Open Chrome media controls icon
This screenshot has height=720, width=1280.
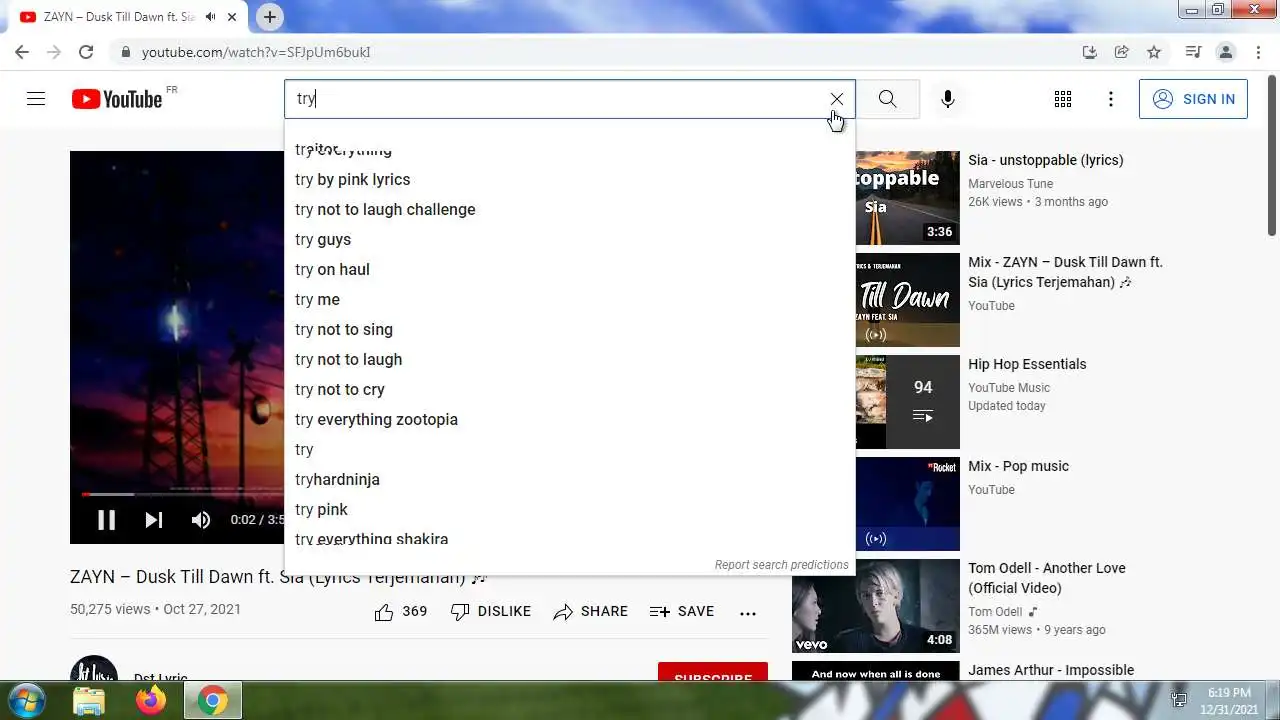click(x=1193, y=52)
